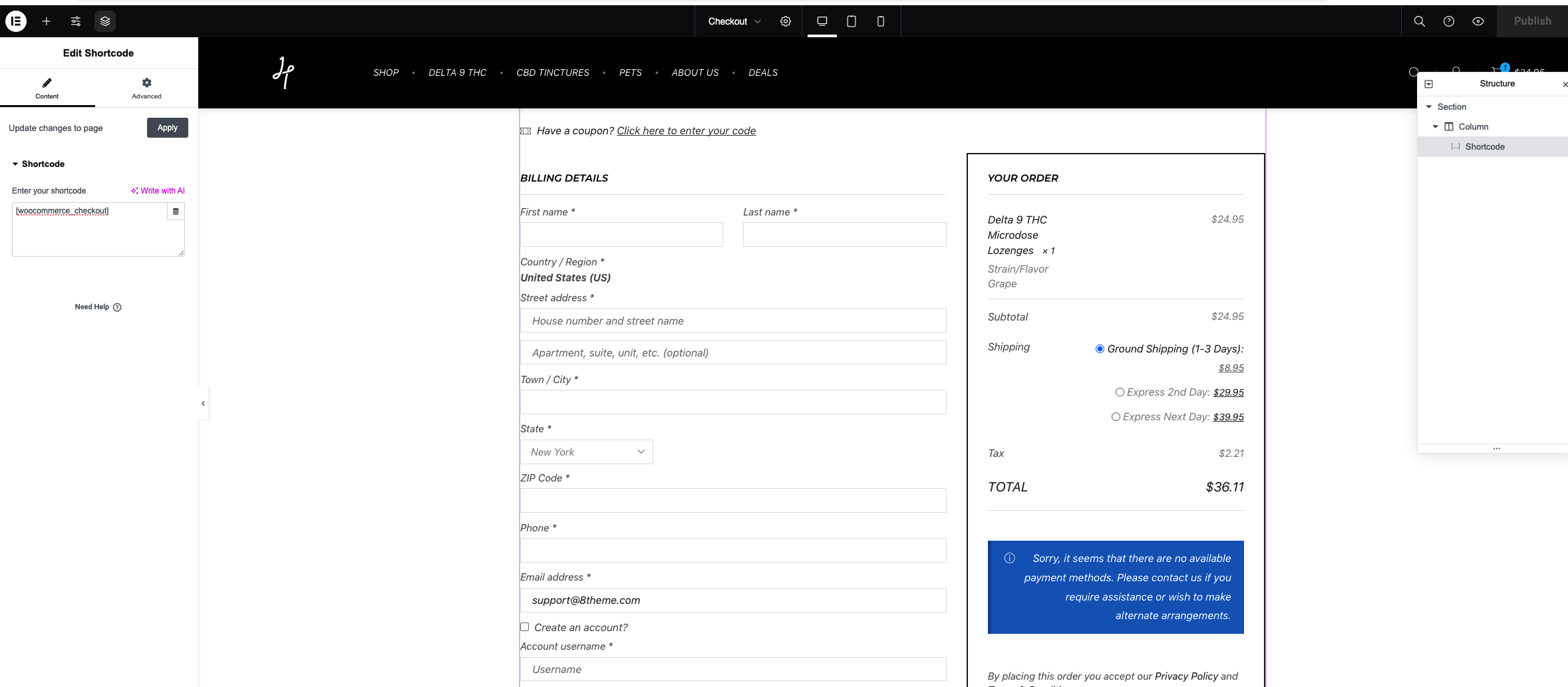This screenshot has width=1568, height=687.
Task: Open Site Settings sliders icon
Action: (x=76, y=21)
